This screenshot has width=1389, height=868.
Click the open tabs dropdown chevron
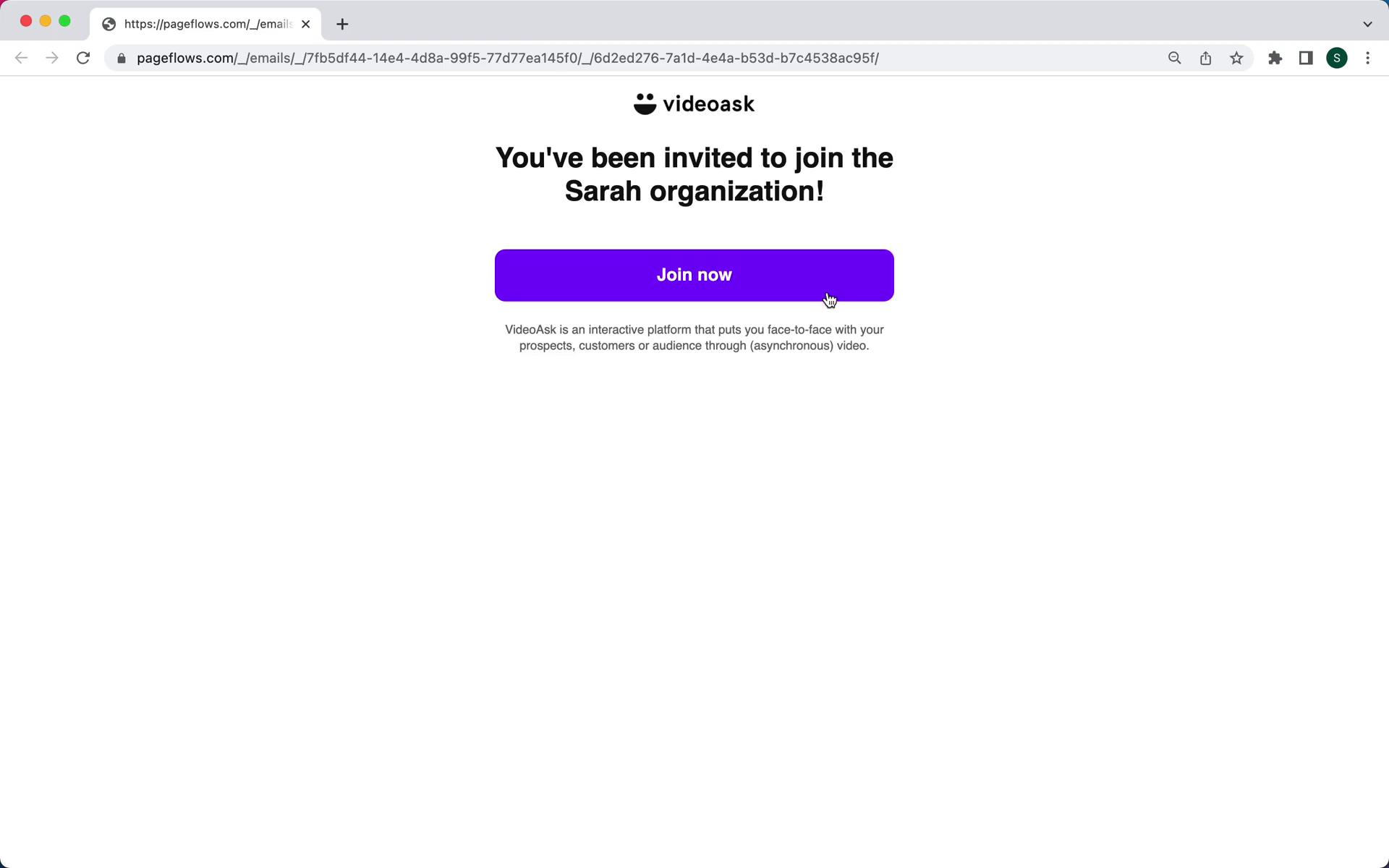(x=1367, y=24)
